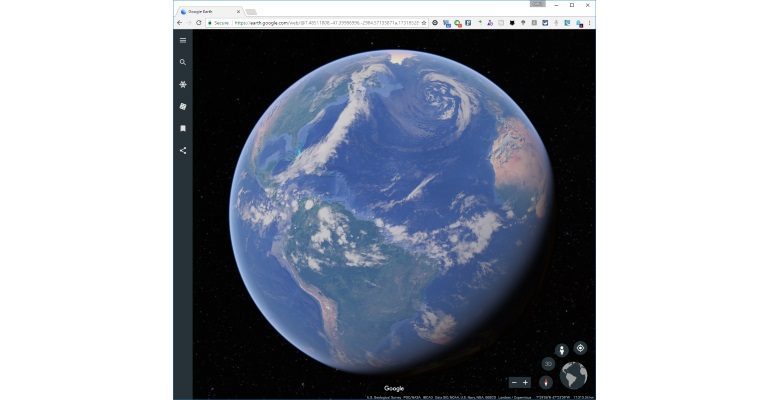Select the Google Earth browser tab
Viewport: 770px width, 400px height.
point(205,11)
